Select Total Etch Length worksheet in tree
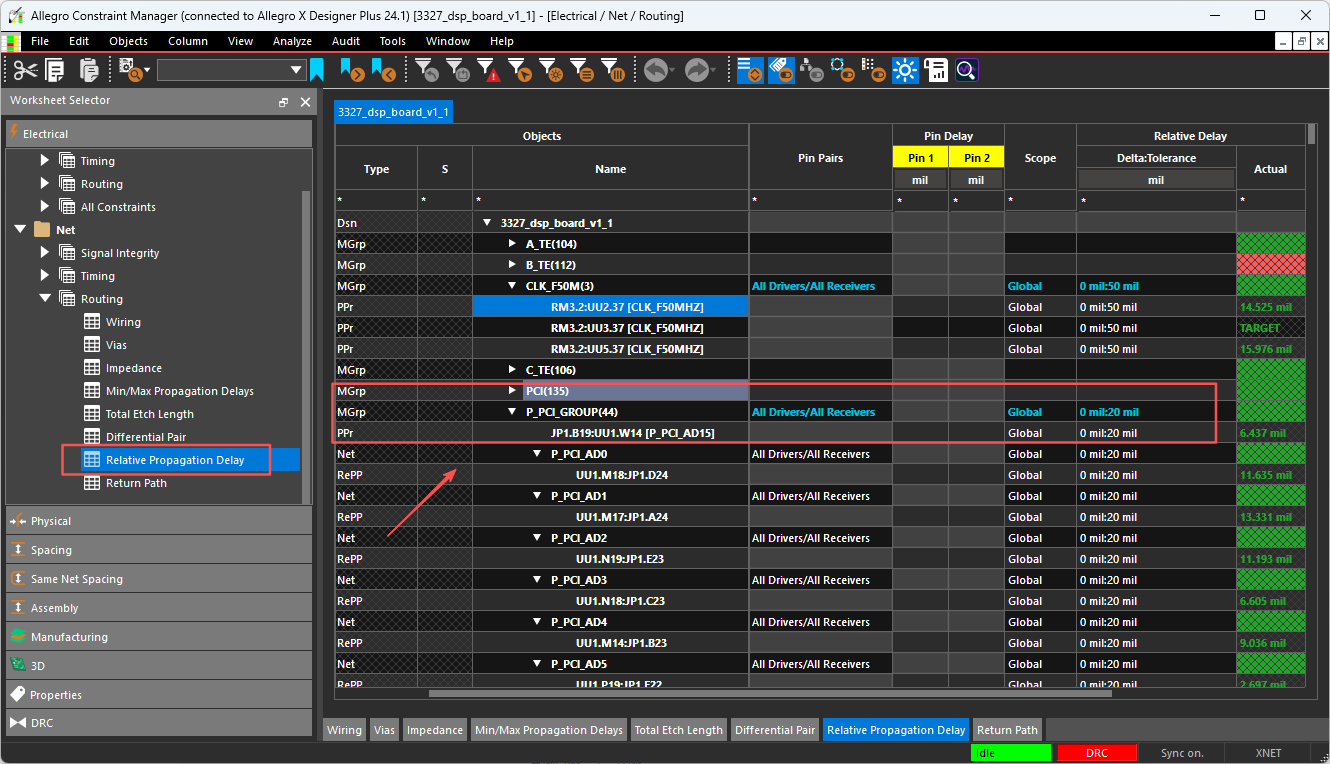The width and height of the screenshot is (1330, 764). pos(149,414)
